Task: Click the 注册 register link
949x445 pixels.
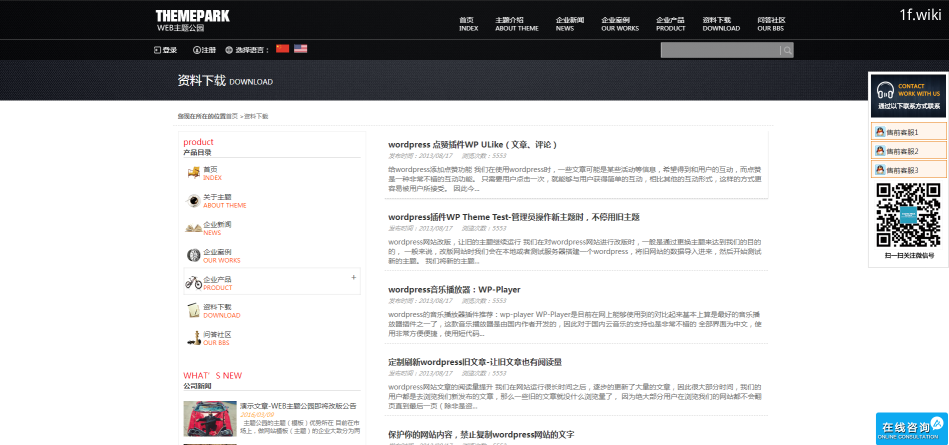Action: click(203, 50)
